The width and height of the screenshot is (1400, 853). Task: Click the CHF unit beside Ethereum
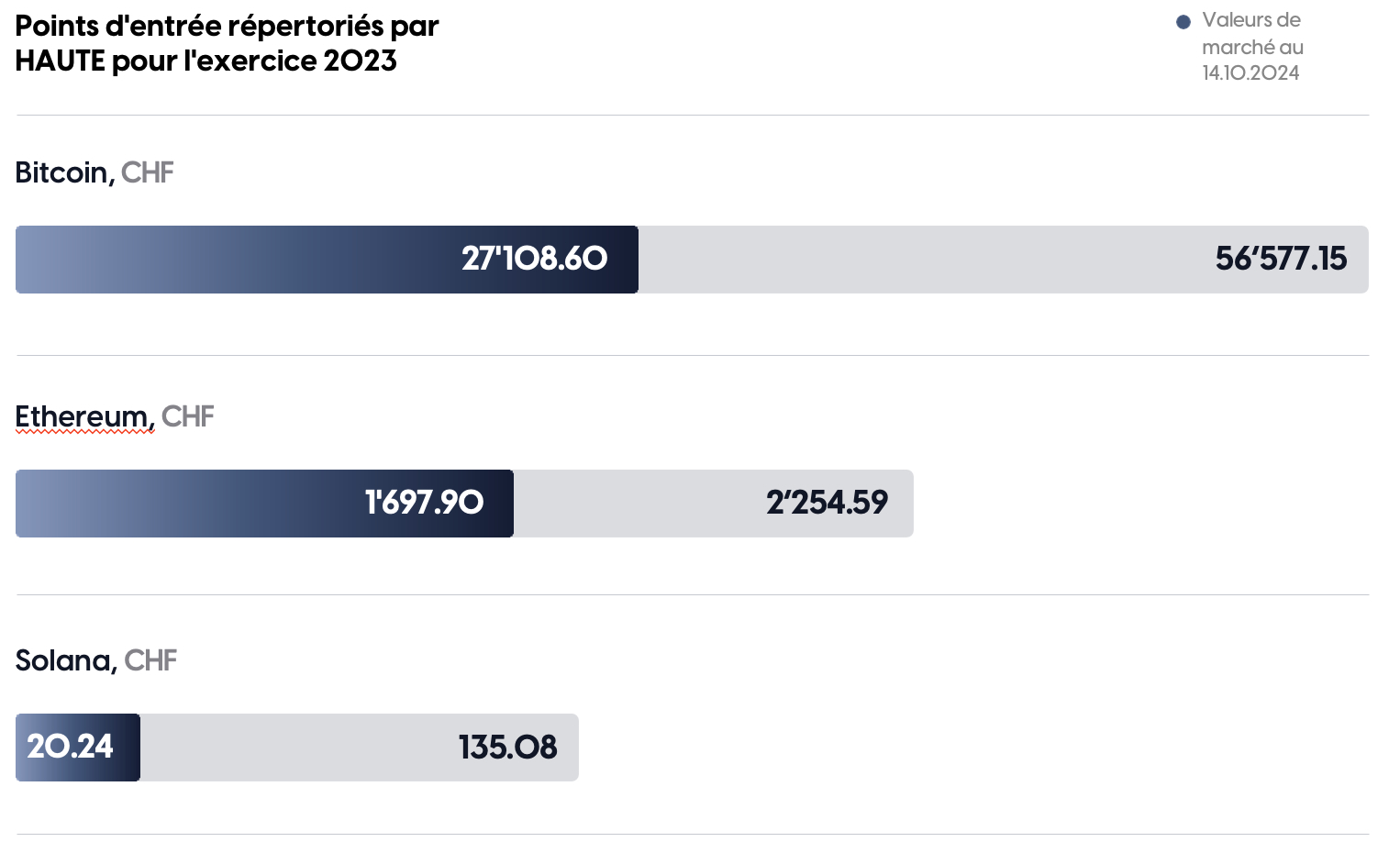click(188, 416)
